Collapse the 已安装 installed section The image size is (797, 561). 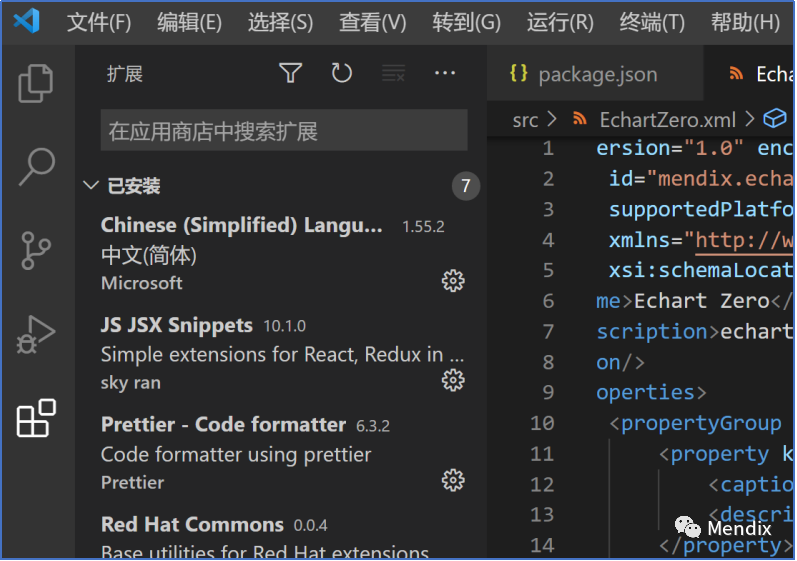pyautogui.click(x=90, y=185)
